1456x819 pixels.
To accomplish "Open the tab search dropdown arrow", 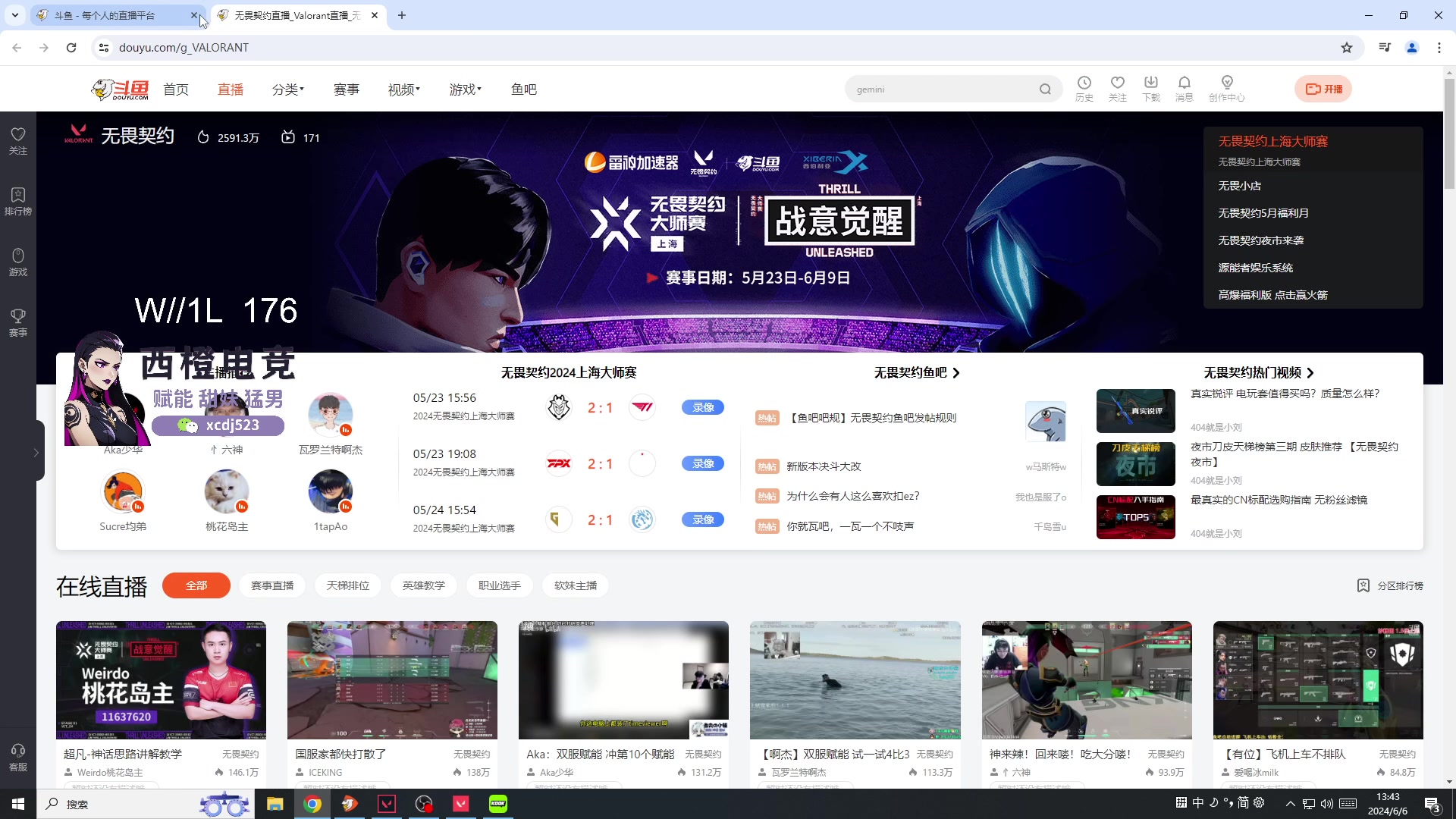I will point(15,15).
